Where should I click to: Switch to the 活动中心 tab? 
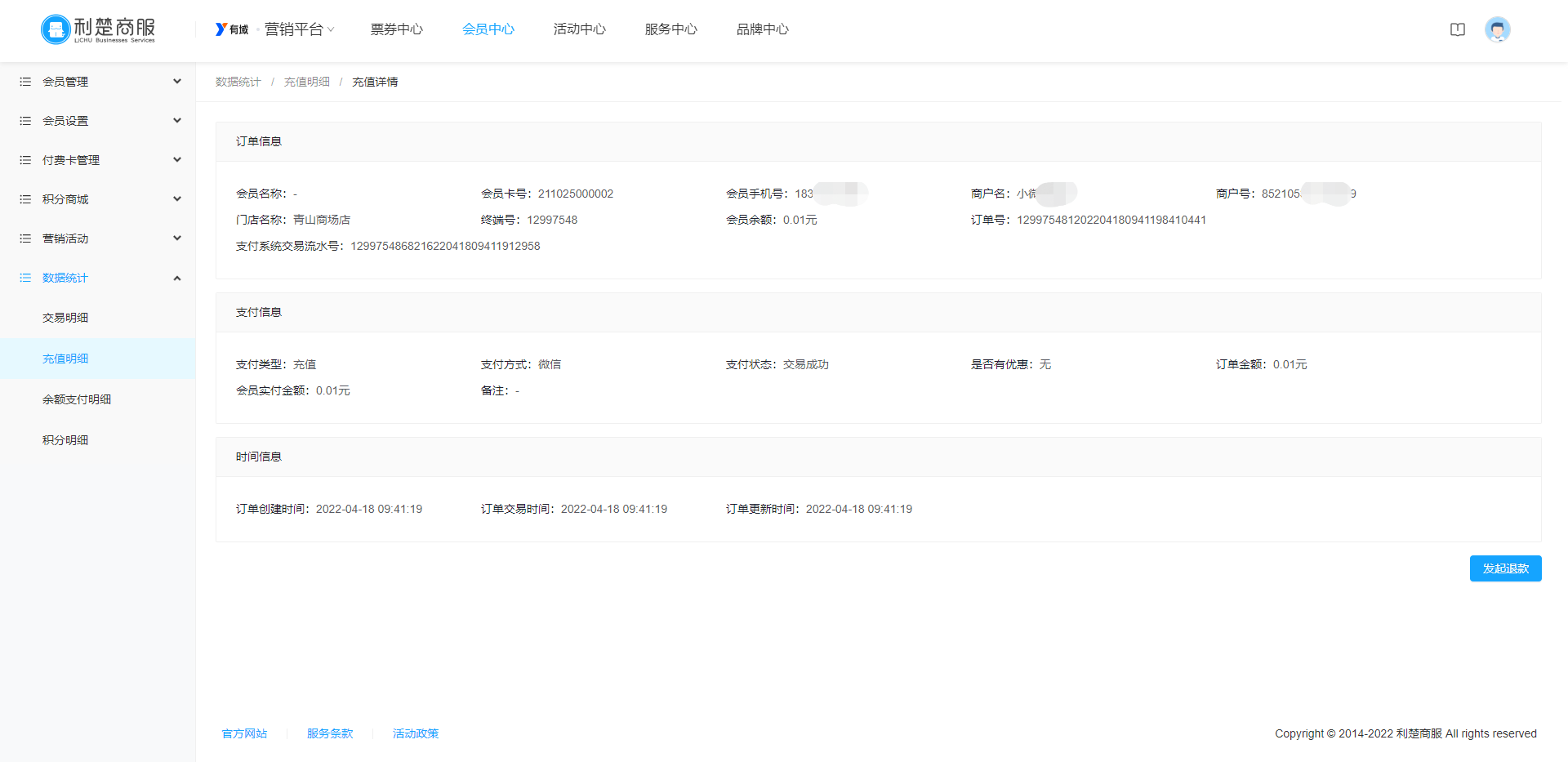(x=580, y=29)
